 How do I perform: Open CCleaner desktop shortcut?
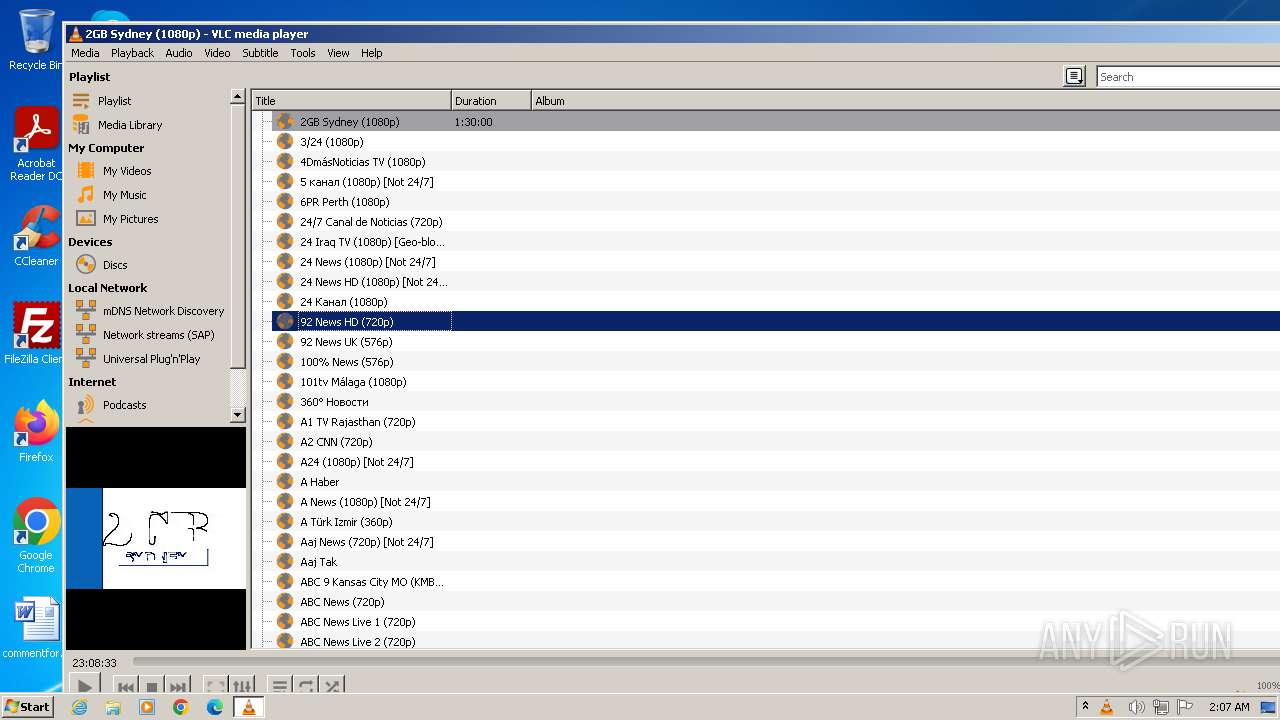click(36, 236)
